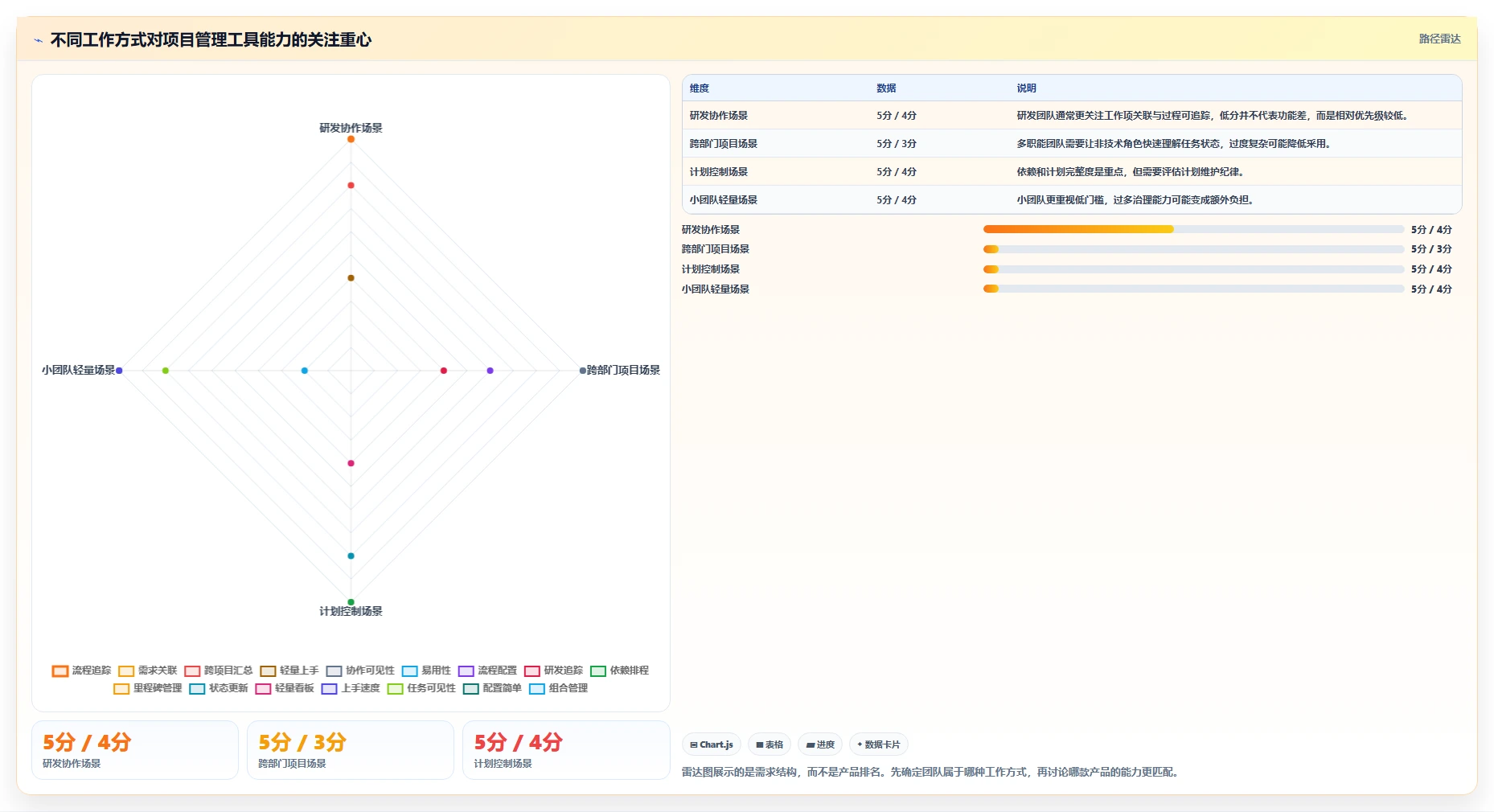Image resolution: width=1494 pixels, height=812 pixels.
Task: Click the footer note starting 雷达图展示的是
Action: (x=931, y=772)
